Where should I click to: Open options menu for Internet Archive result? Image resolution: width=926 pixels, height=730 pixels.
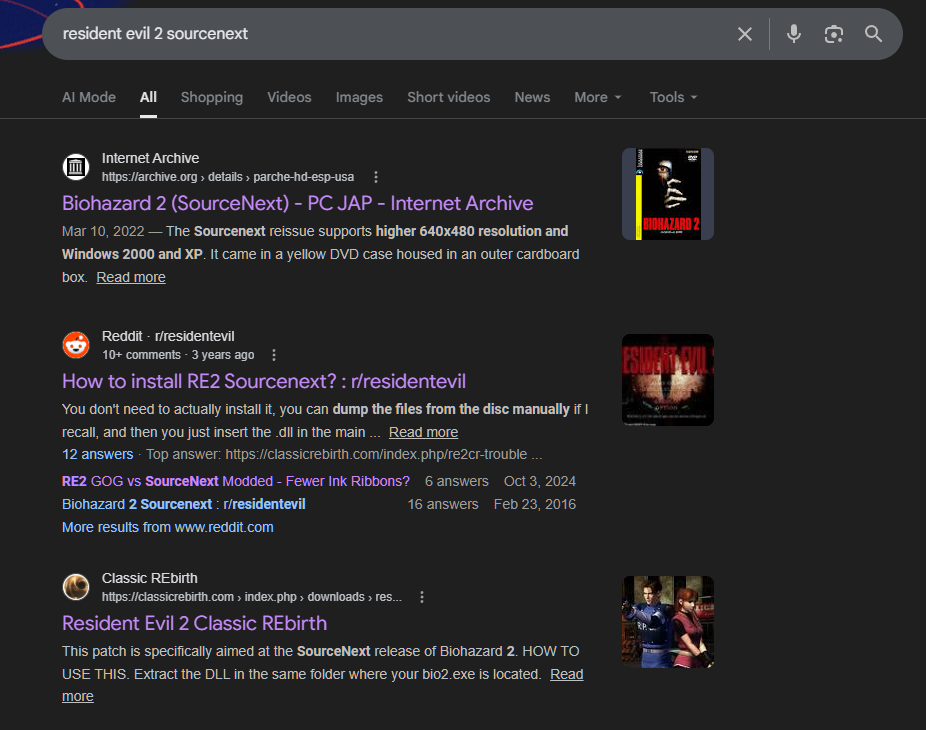point(376,177)
